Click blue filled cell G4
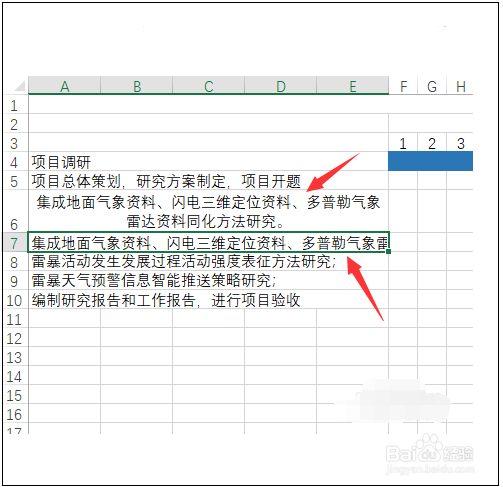The image size is (503, 487). tap(432, 161)
